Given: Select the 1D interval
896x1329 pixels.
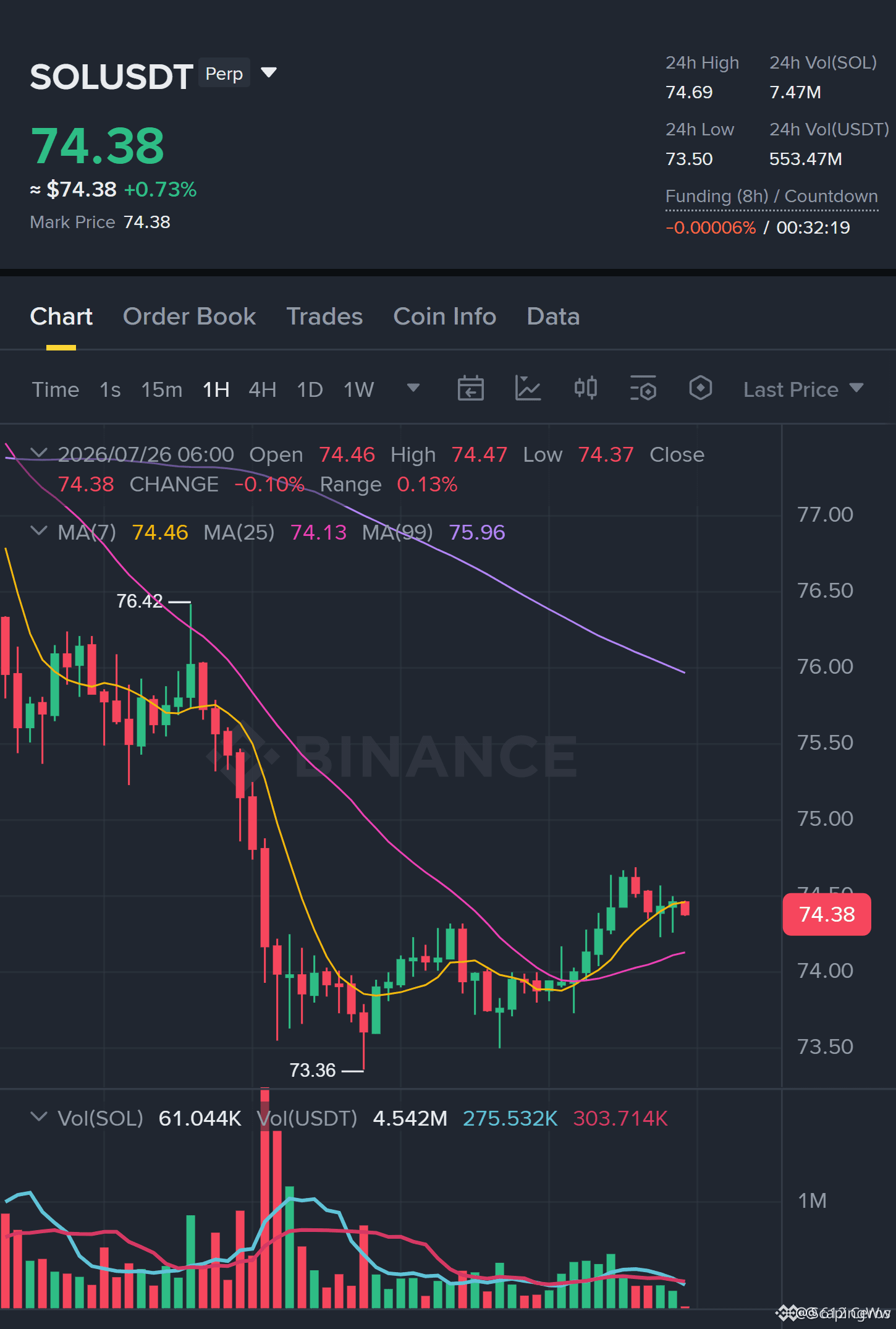Looking at the screenshot, I should click(310, 389).
